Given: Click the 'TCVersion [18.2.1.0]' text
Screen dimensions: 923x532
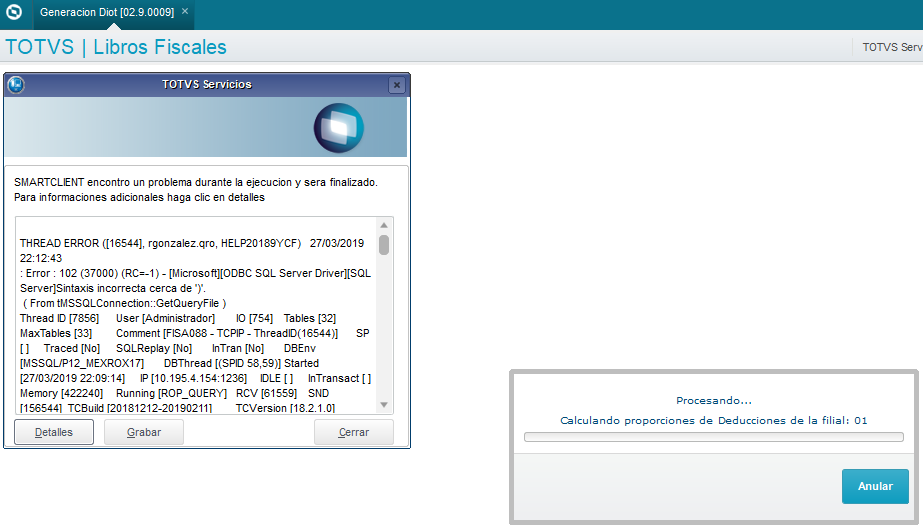Looking at the screenshot, I should pos(285,408).
